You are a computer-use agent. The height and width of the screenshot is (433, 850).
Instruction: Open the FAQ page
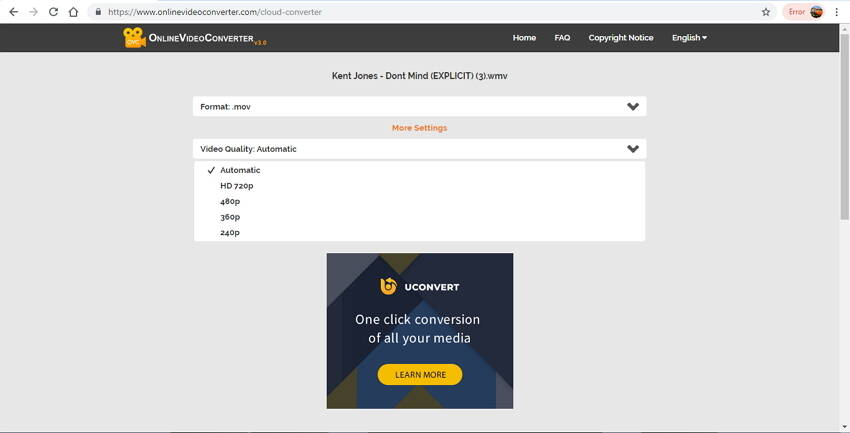pyautogui.click(x=562, y=37)
